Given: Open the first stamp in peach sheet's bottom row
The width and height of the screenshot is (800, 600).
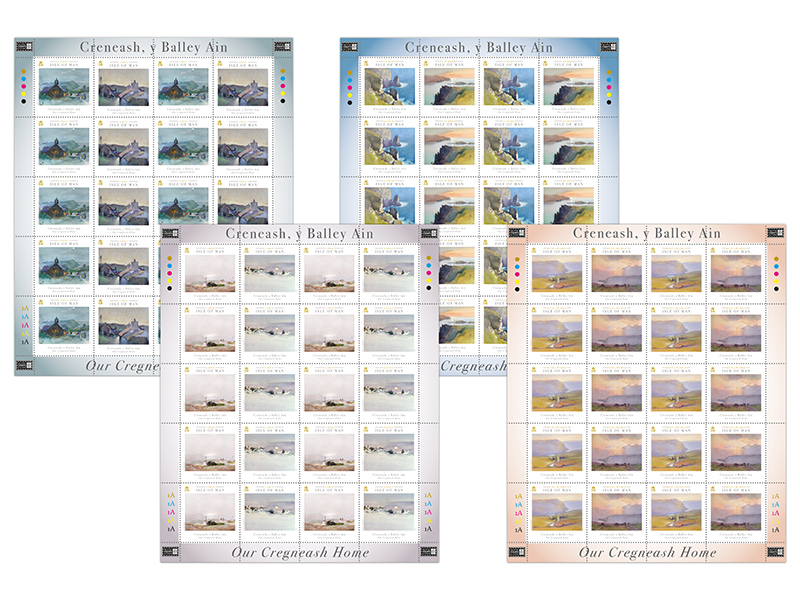Looking at the screenshot, I should (557, 512).
